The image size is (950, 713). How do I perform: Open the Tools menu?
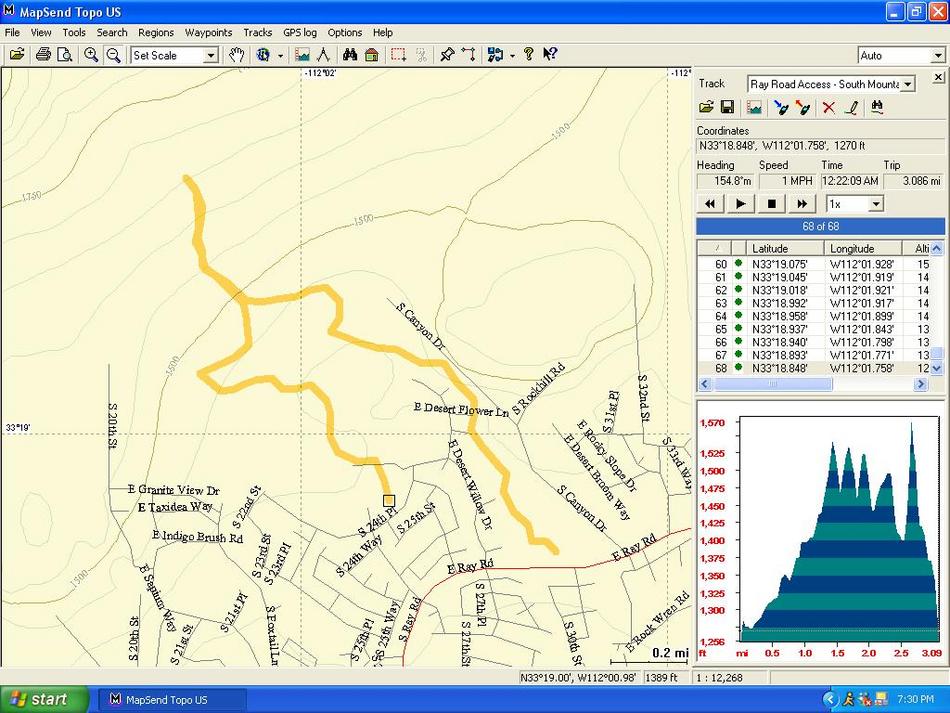coord(74,33)
